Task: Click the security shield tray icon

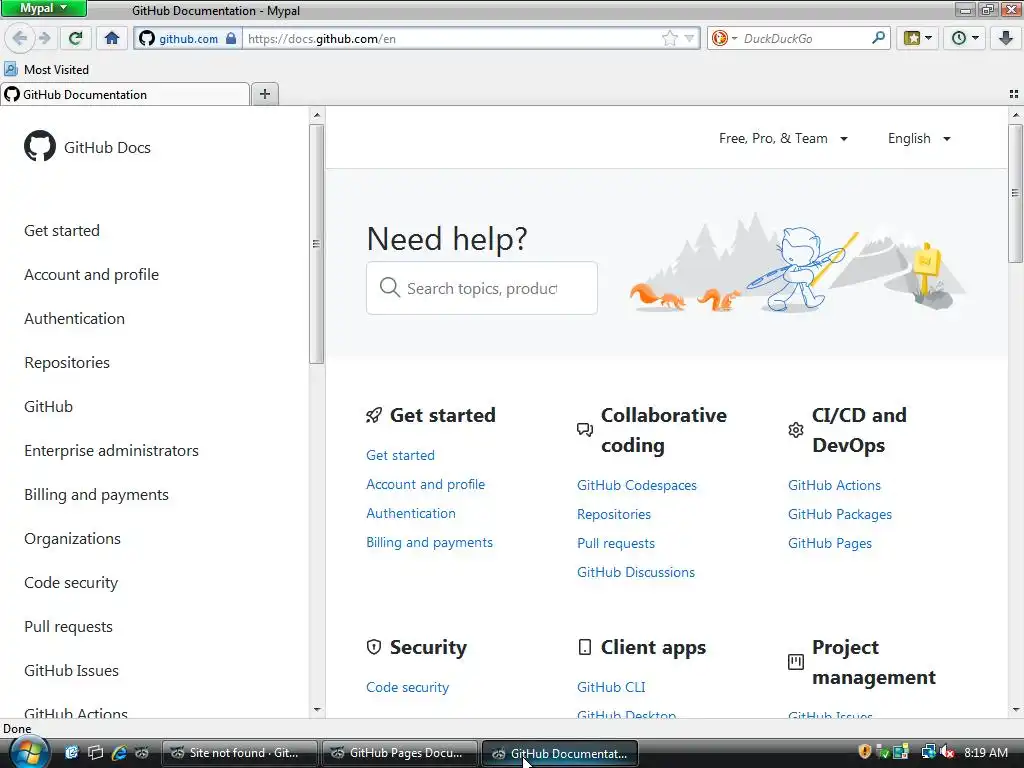Action: click(865, 752)
